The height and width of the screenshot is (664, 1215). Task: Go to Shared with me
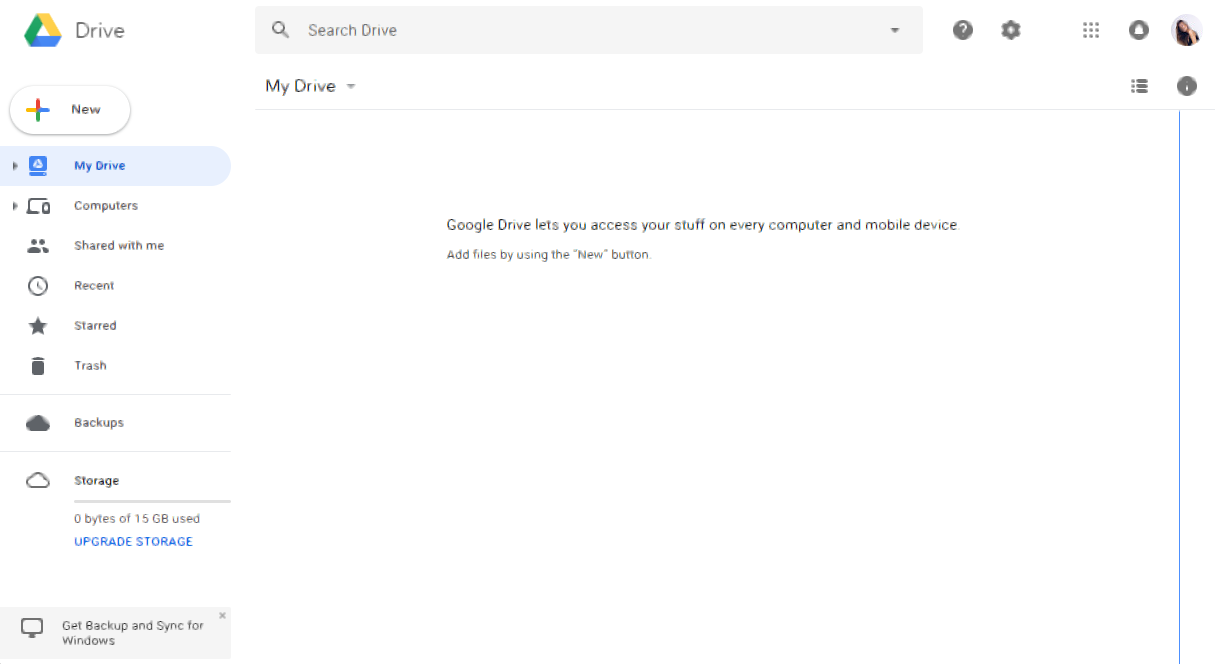pos(118,246)
